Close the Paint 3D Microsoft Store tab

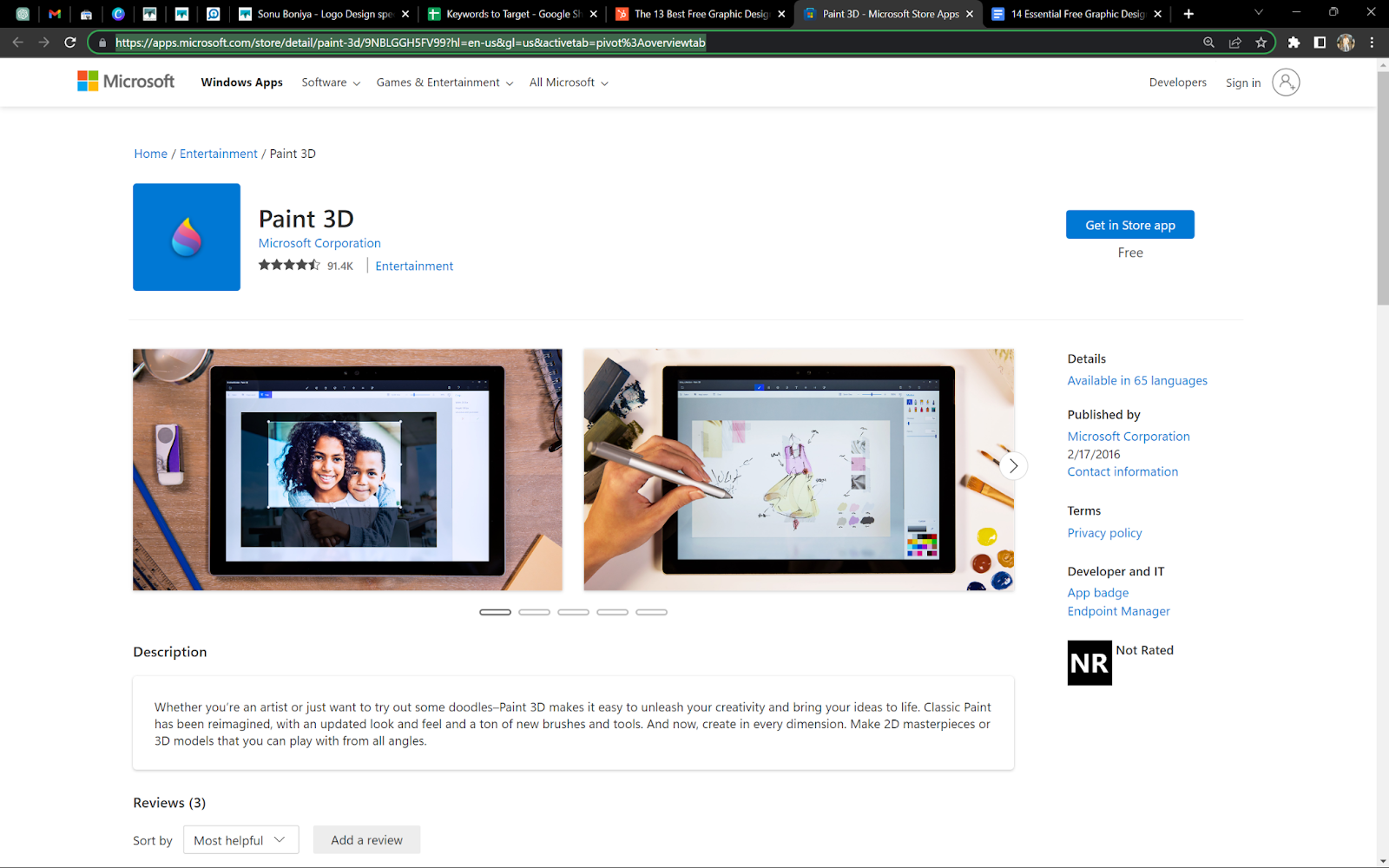970,14
